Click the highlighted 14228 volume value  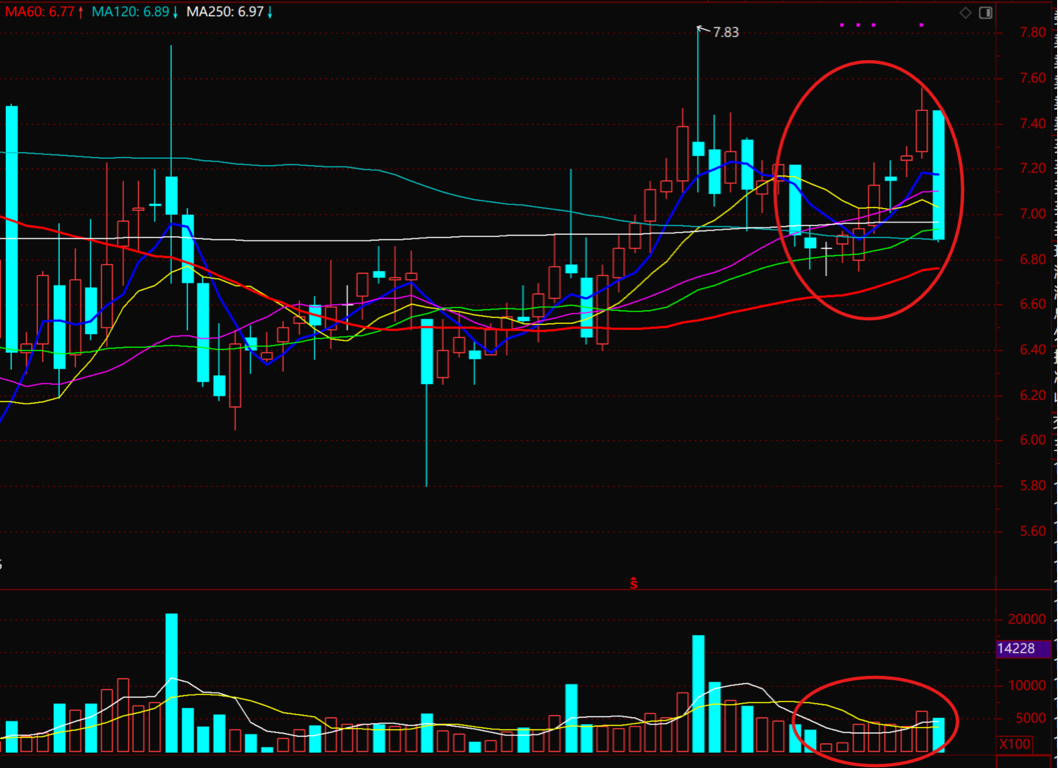pos(1023,649)
